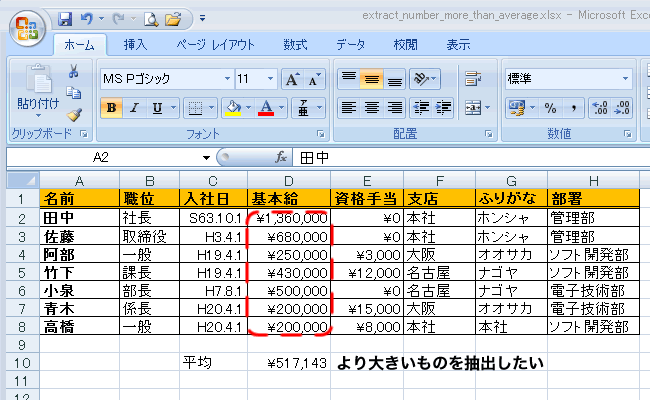Open the fill color palette arrow
Image resolution: width=650 pixels, height=400 pixels.
pos(248,108)
